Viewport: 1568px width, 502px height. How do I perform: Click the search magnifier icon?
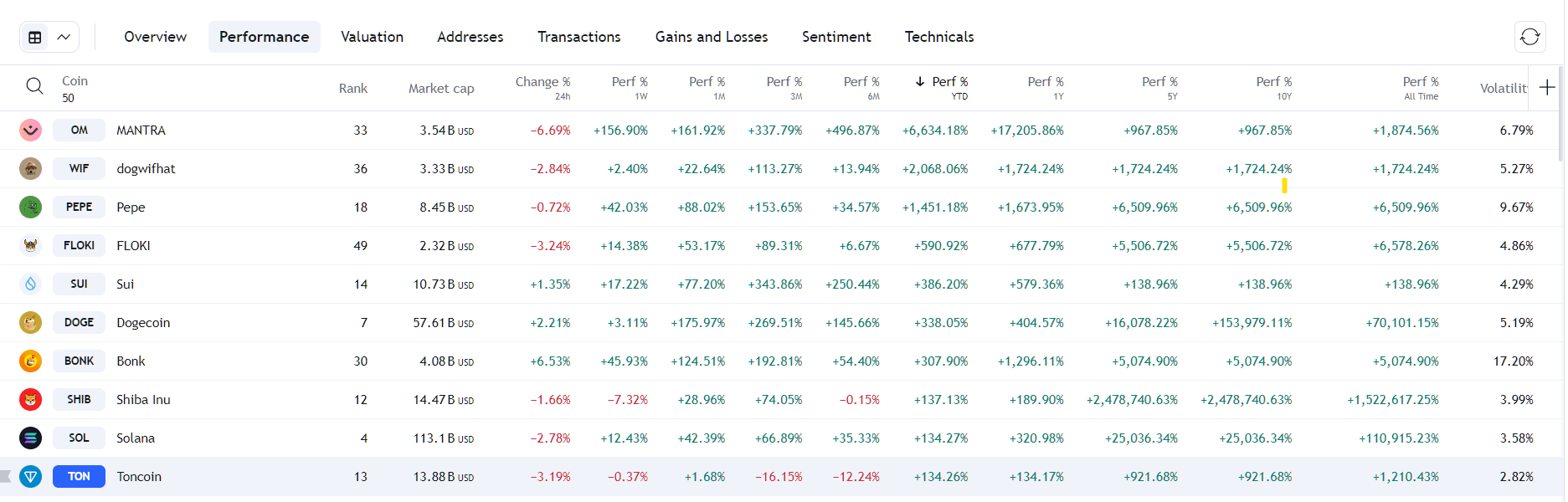[x=34, y=86]
